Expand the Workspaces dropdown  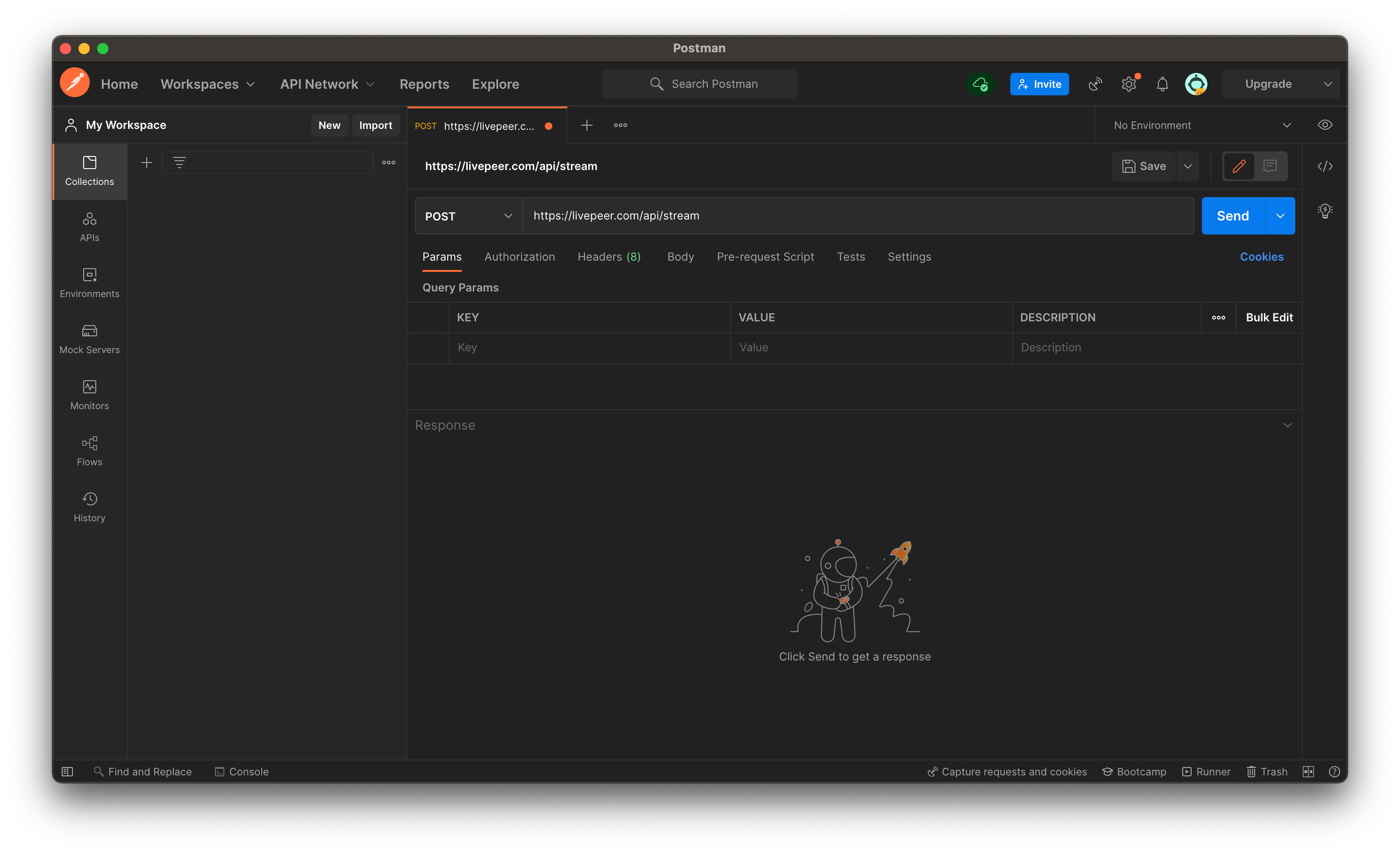tap(208, 84)
